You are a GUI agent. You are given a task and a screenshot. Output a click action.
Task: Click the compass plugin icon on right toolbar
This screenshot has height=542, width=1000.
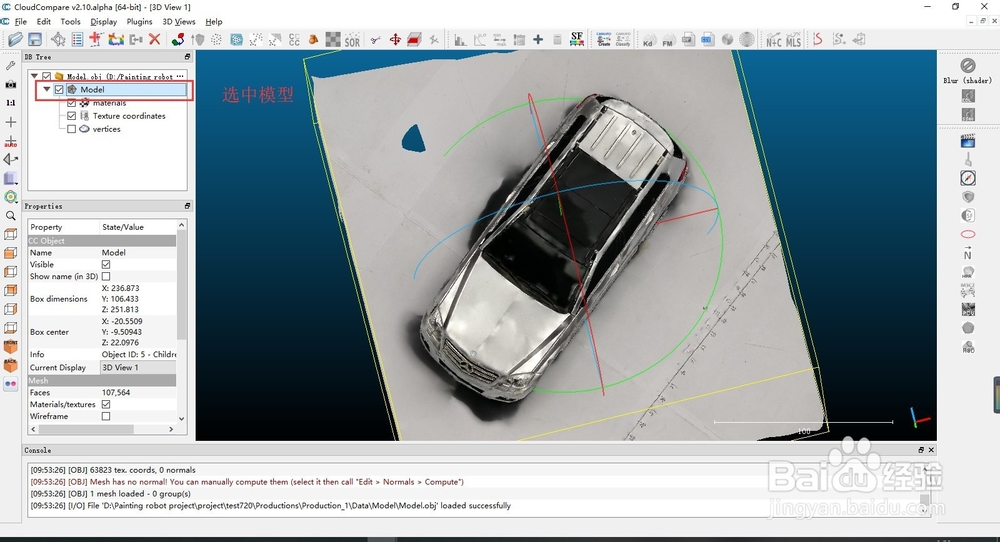[x=967, y=178]
